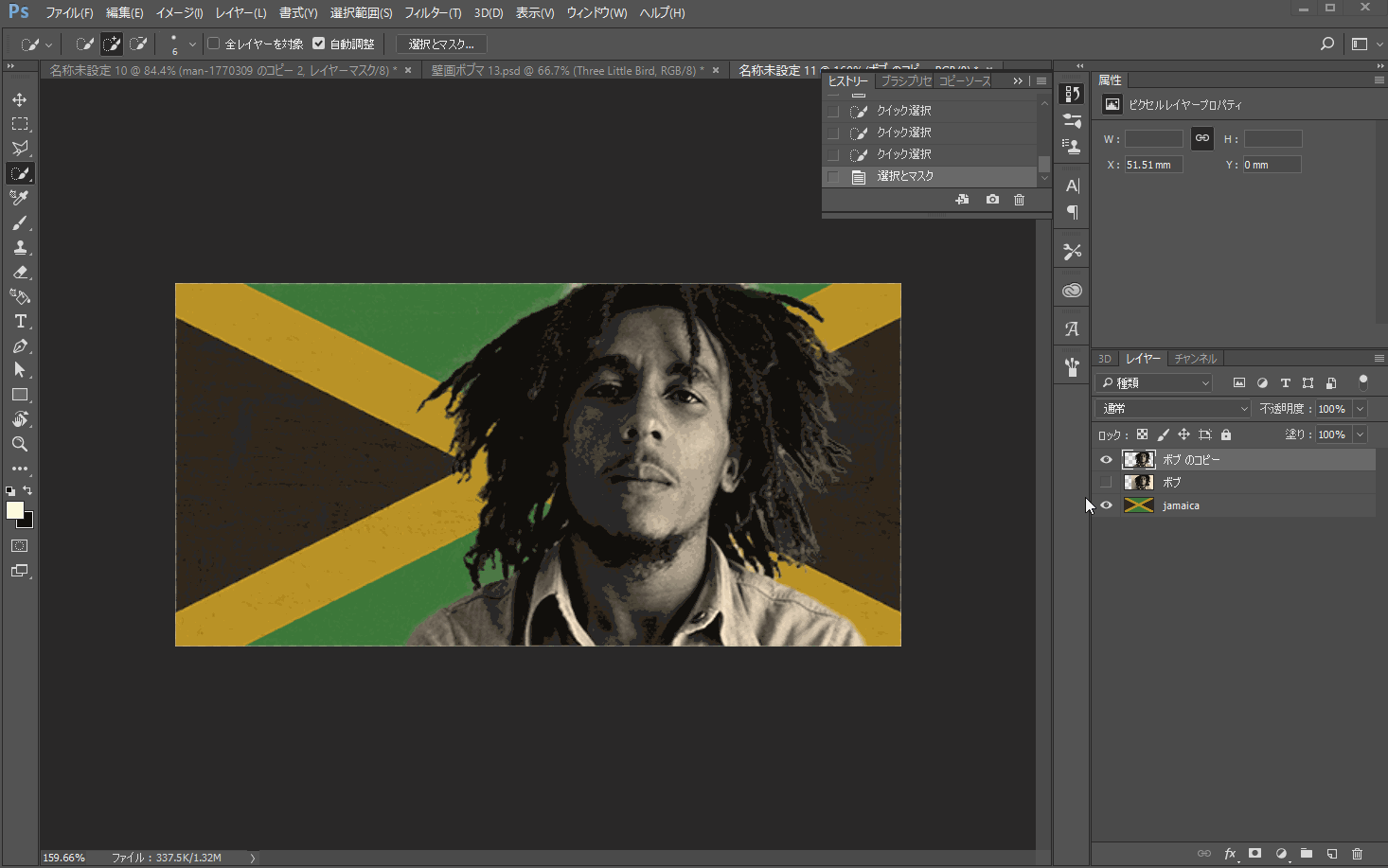Image resolution: width=1388 pixels, height=868 pixels.
Task: Uncheck the 自動調整 checkbox
Action: pyautogui.click(x=319, y=44)
